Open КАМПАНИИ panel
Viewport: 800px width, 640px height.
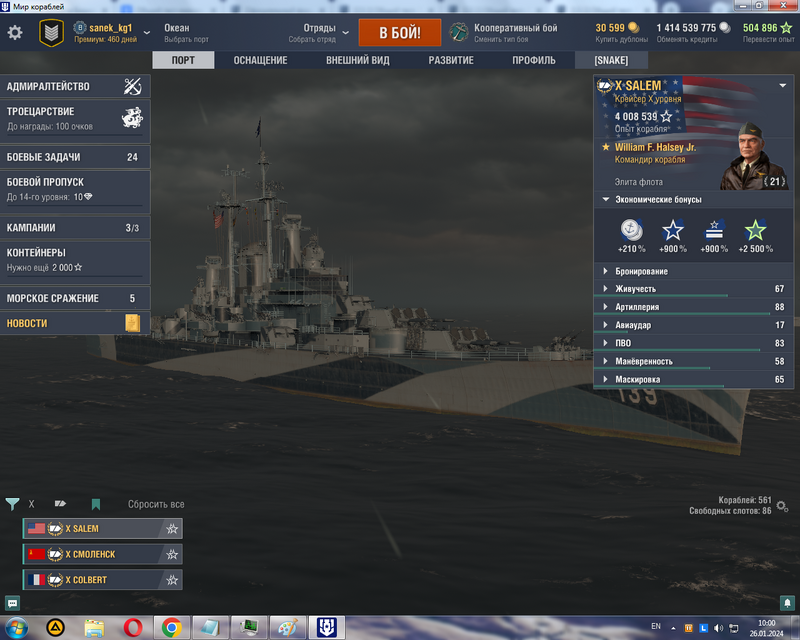(x=75, y=228)
